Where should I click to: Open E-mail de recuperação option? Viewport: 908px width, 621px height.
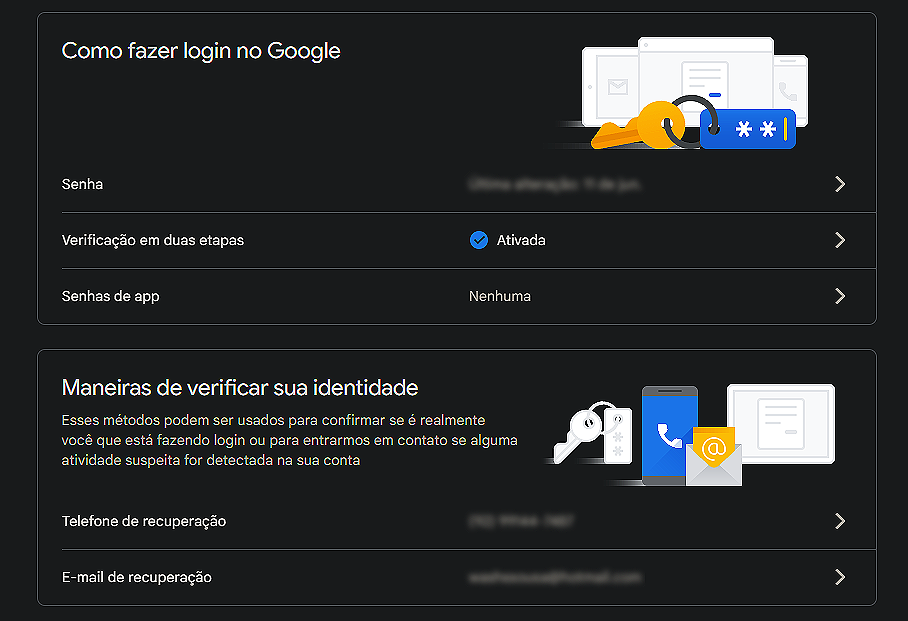click(137, 577)
